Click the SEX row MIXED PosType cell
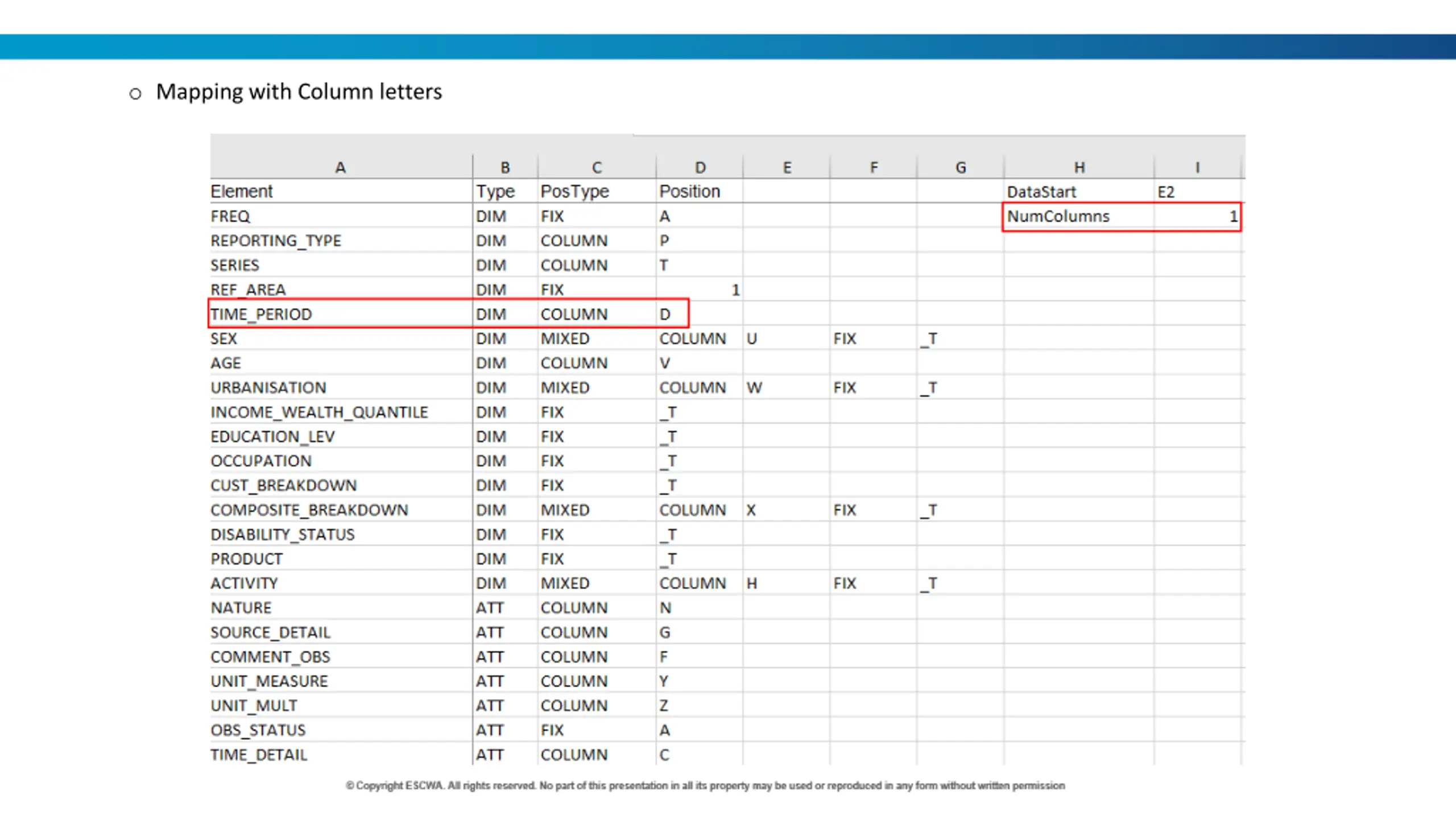1456x819 pixels. click(x=597, y=338)
